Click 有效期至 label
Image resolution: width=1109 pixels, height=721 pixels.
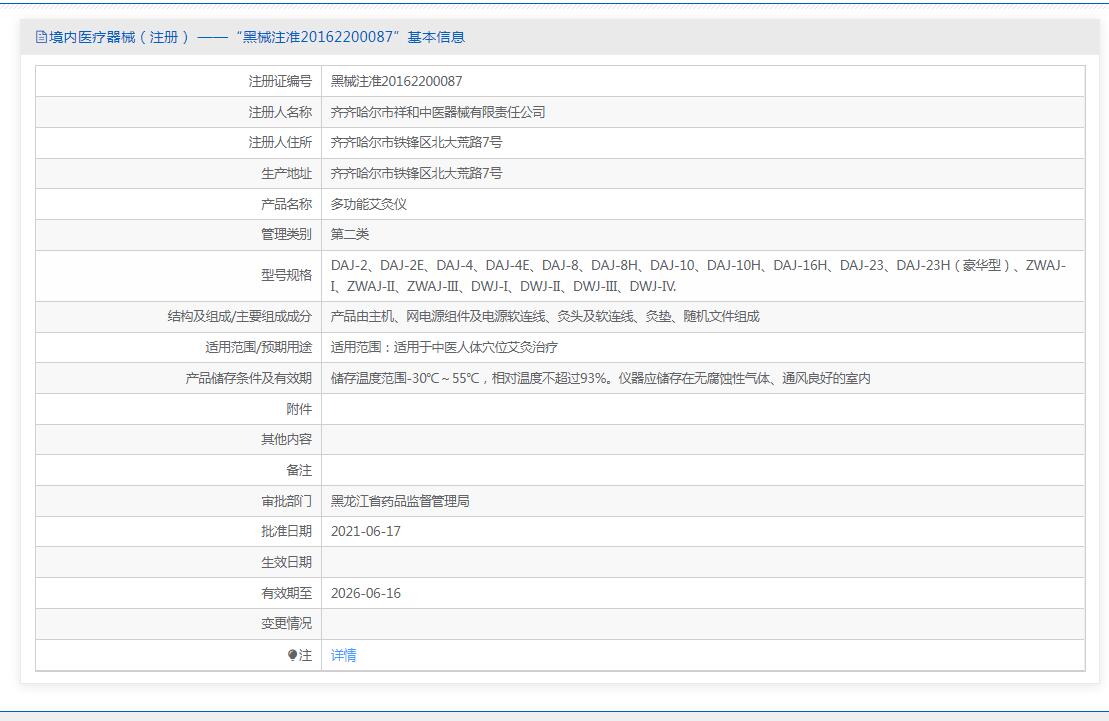[x=286, y=593]
